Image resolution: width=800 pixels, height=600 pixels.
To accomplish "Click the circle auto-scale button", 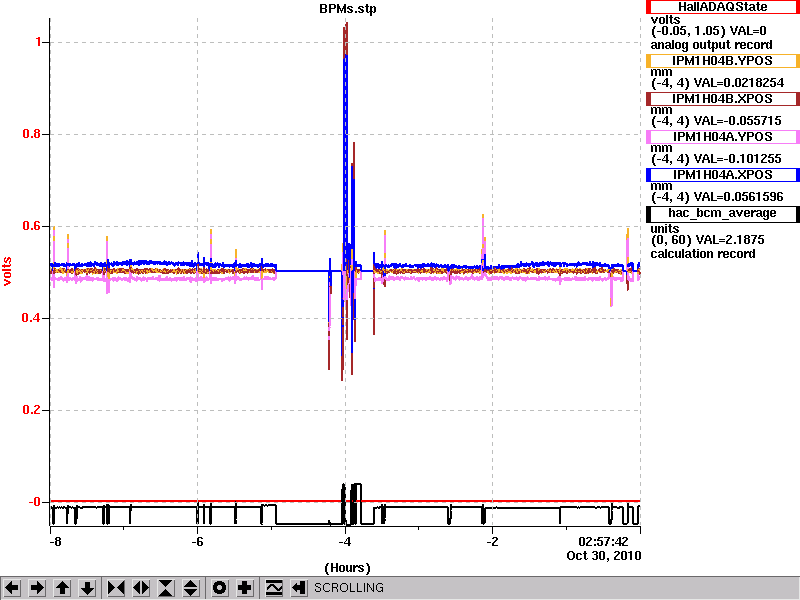I will (x=219, y=588).
